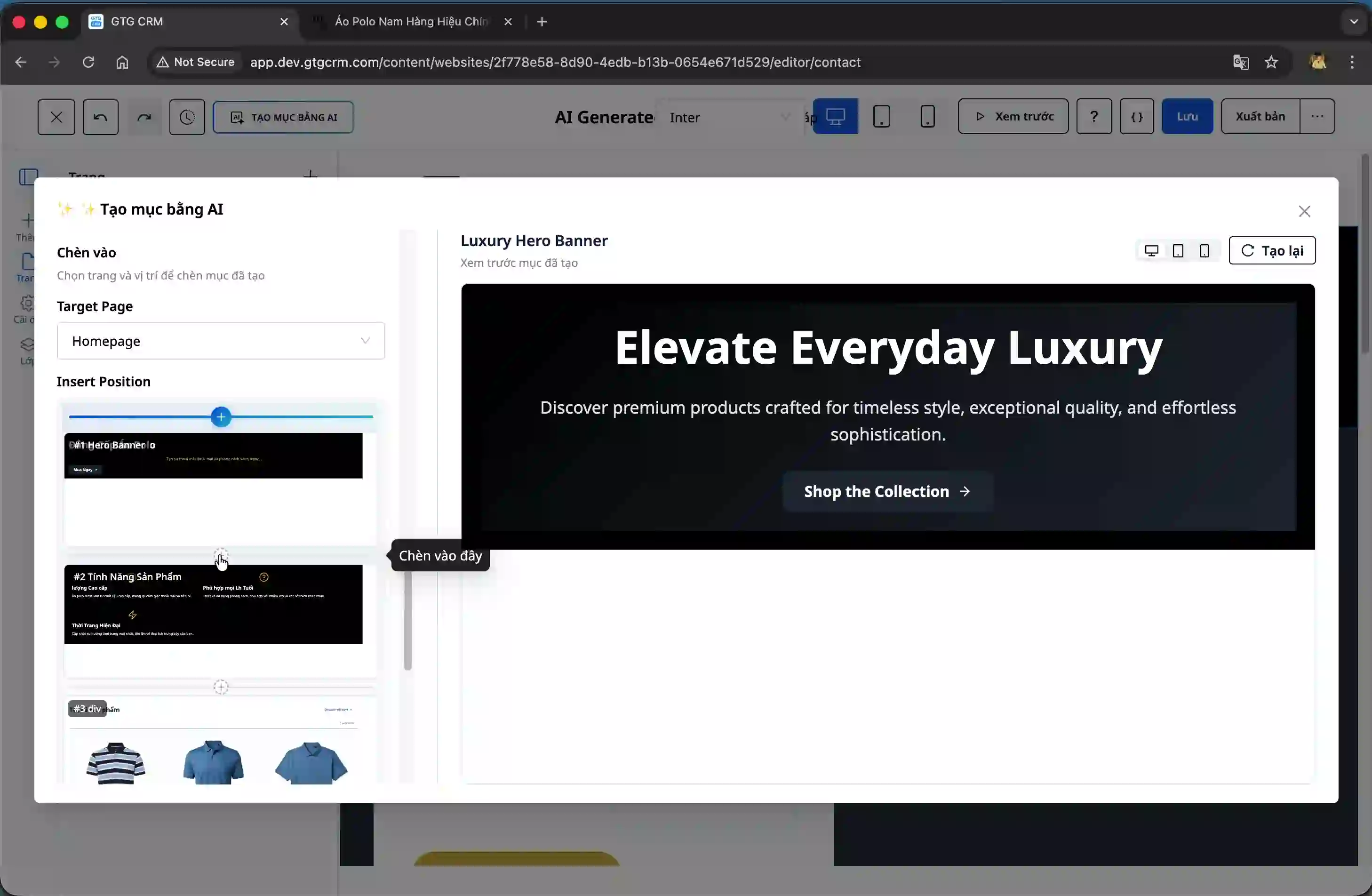
Task: Close the editor with the X icon
Action: click(x=56, y=116)
